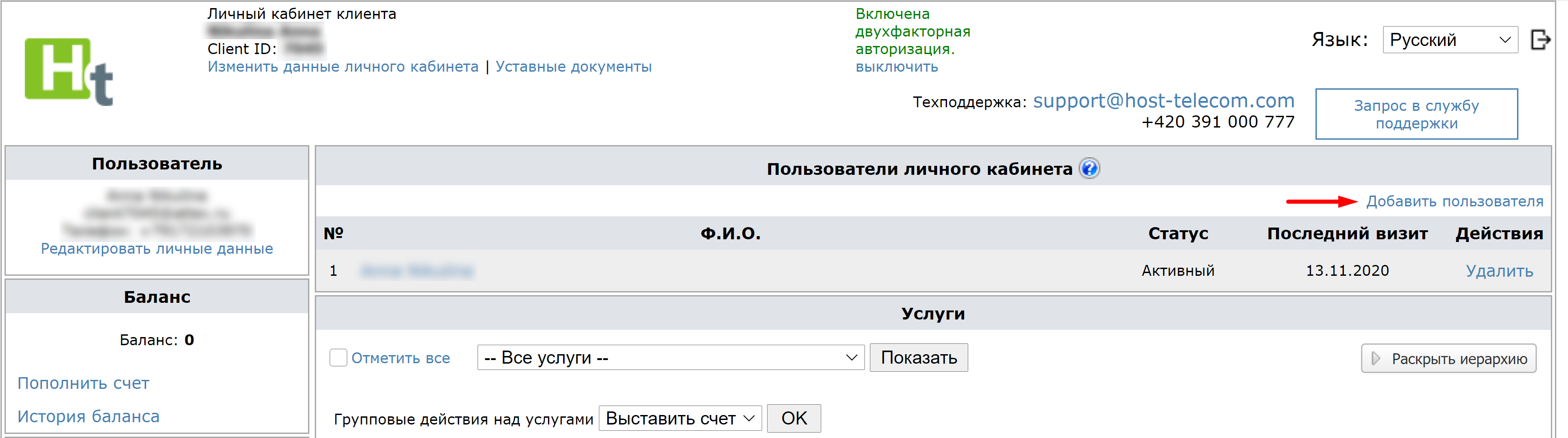Click the logout icon next to language selector
Image resolution: width=1568 pixels, height=438 pixels.
click(1540, 40)
